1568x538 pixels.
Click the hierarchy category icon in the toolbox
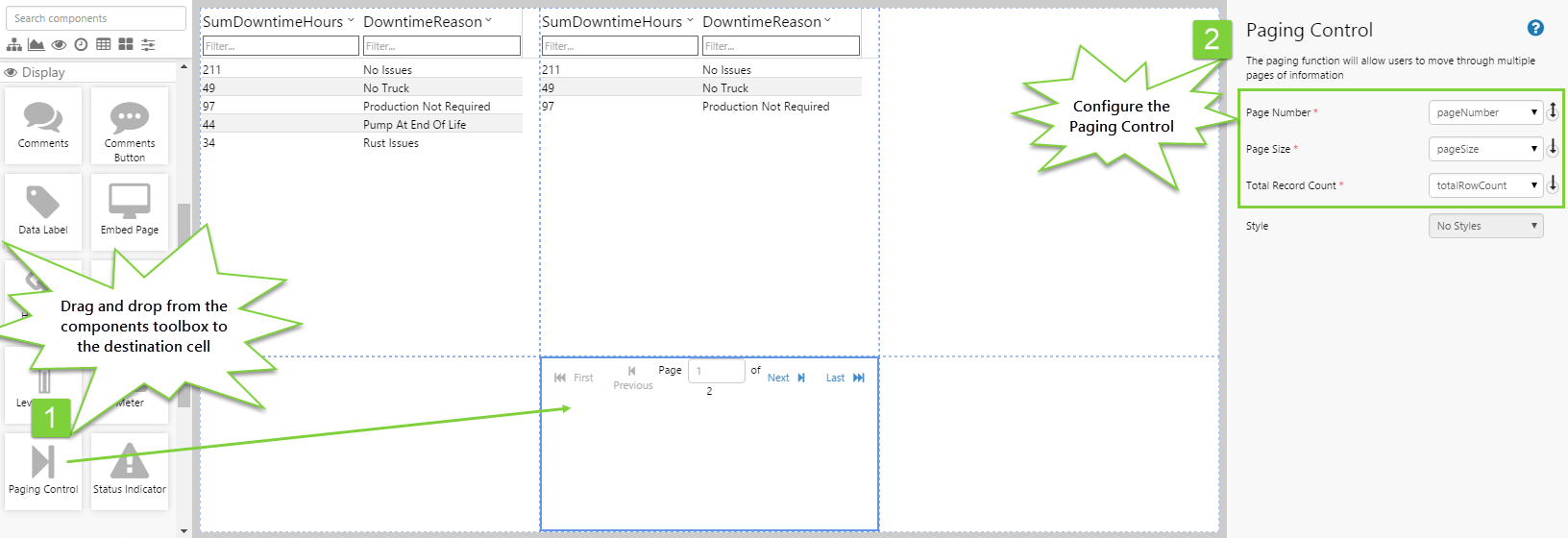coord(13,44)
